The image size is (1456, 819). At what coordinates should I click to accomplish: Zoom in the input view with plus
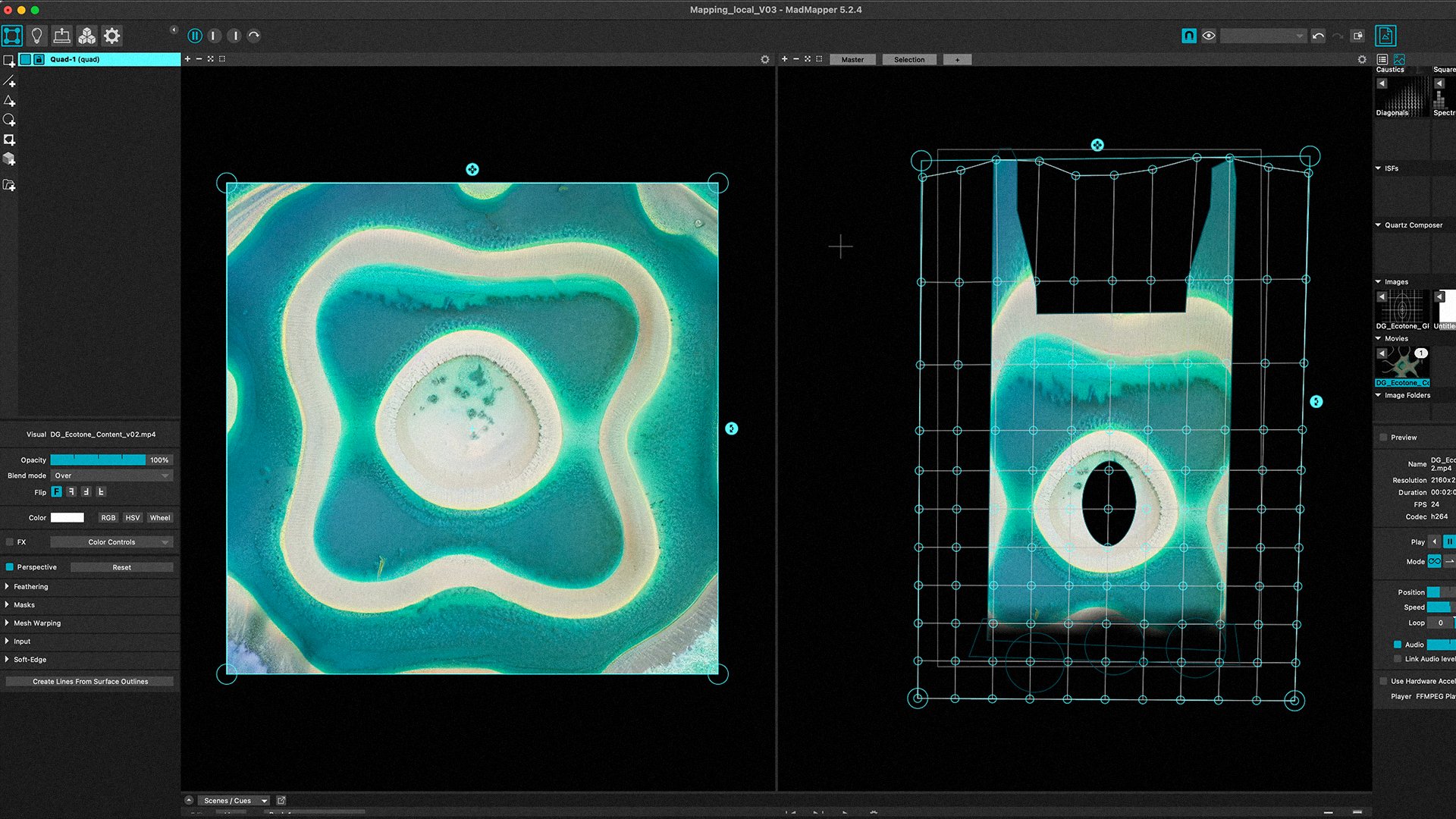(187, 59)
